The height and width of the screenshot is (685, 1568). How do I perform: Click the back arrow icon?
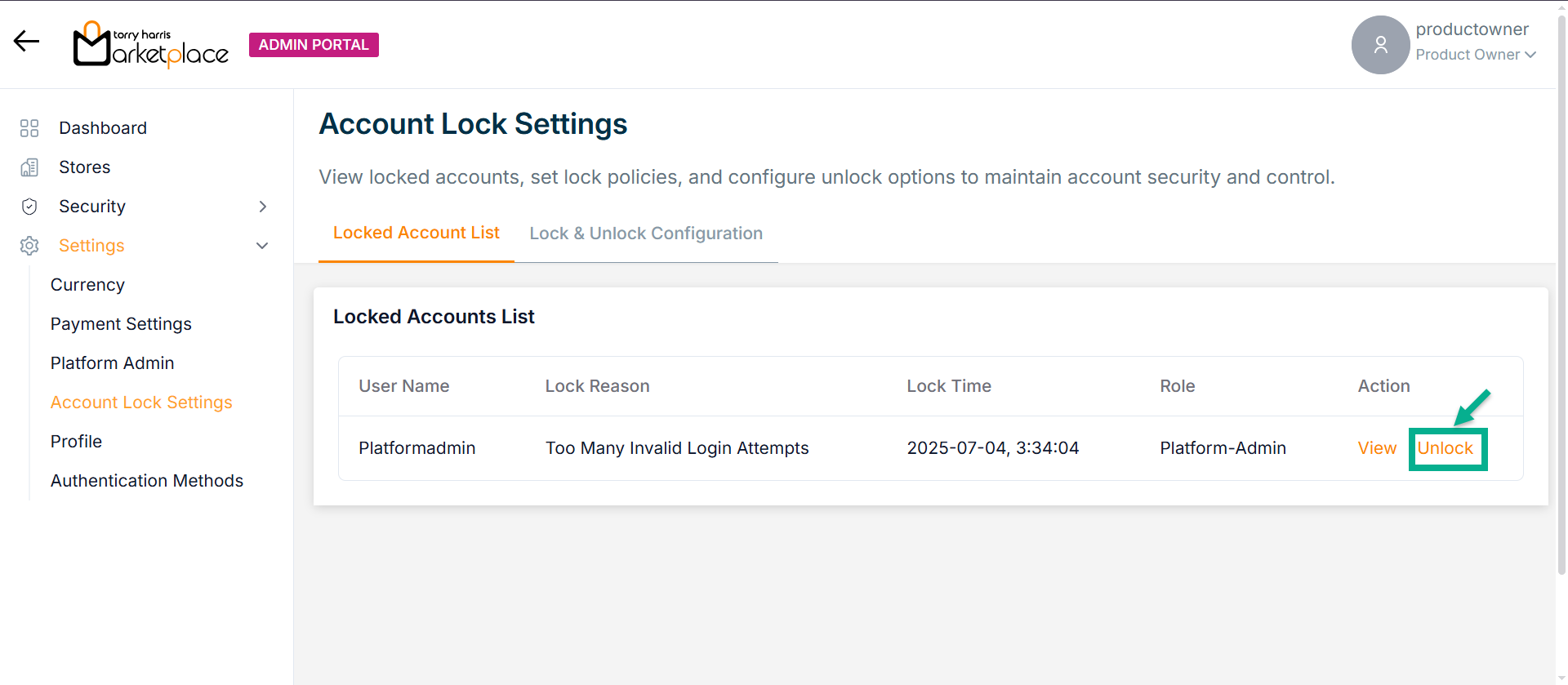(26, 42)
